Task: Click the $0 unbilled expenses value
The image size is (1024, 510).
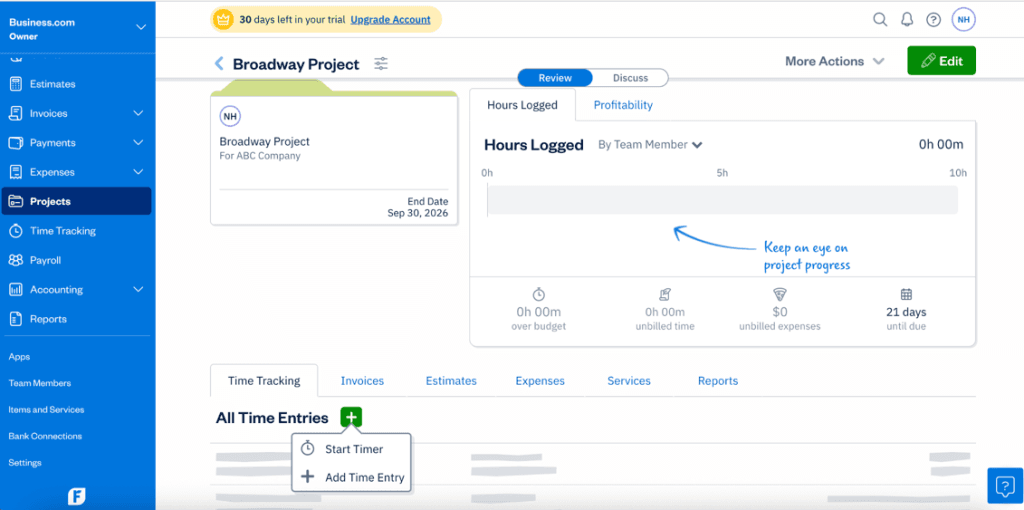Action: tap(780, 312)
